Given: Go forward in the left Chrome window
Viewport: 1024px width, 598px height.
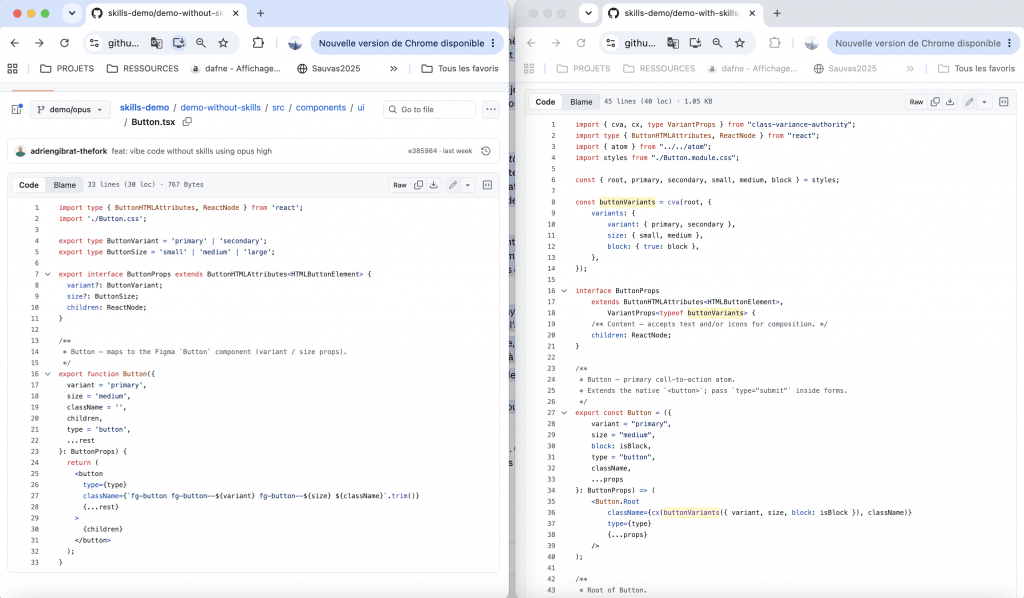Looking at the screenshot, I should (x=39, y=43).
